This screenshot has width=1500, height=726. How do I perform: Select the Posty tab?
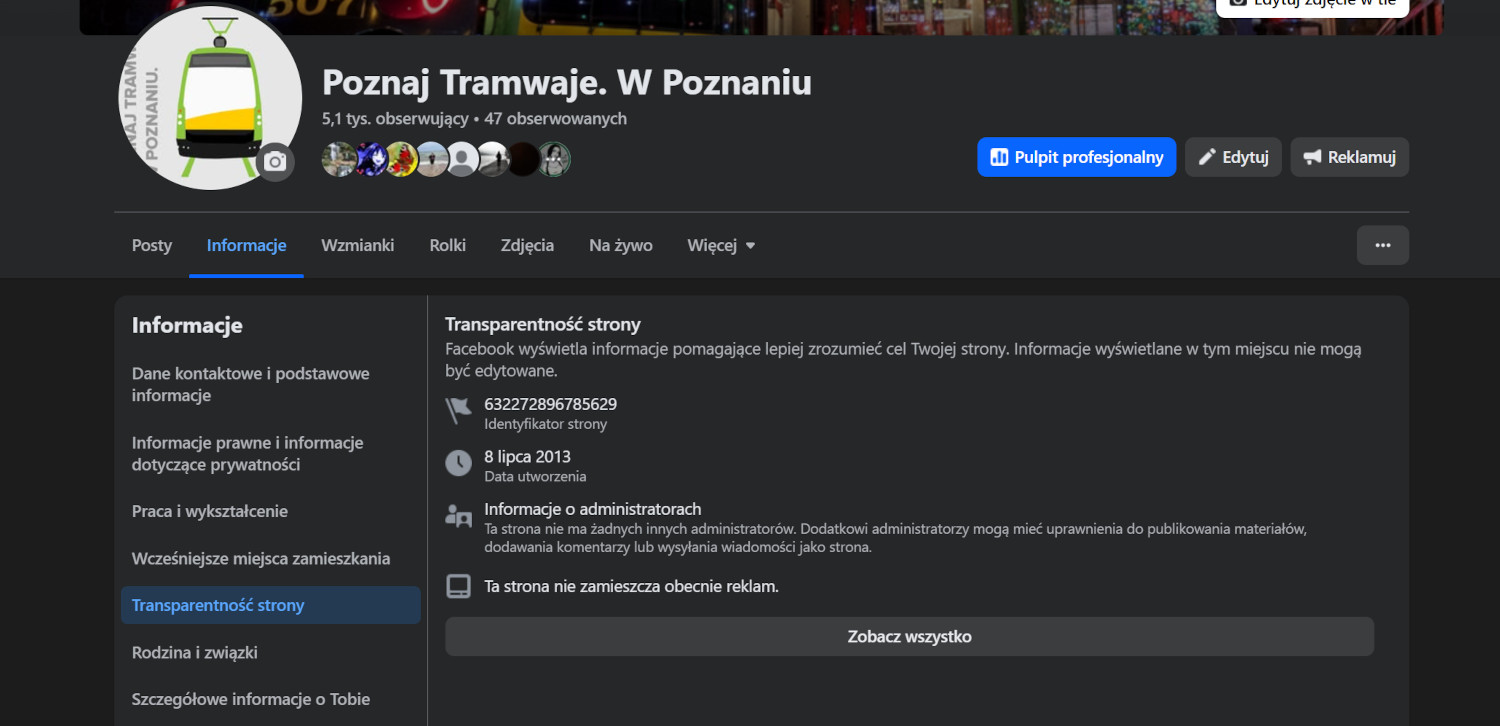tap(151, 245)
